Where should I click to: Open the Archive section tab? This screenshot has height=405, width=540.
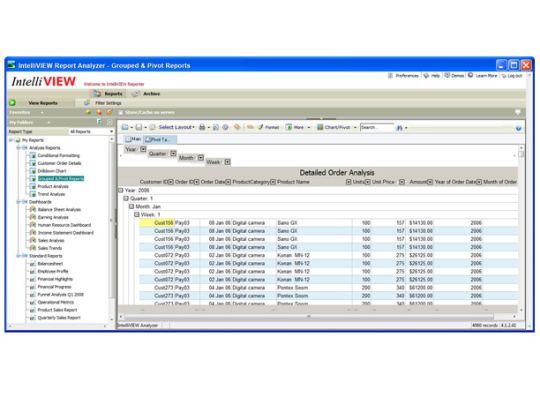point(146,94)
